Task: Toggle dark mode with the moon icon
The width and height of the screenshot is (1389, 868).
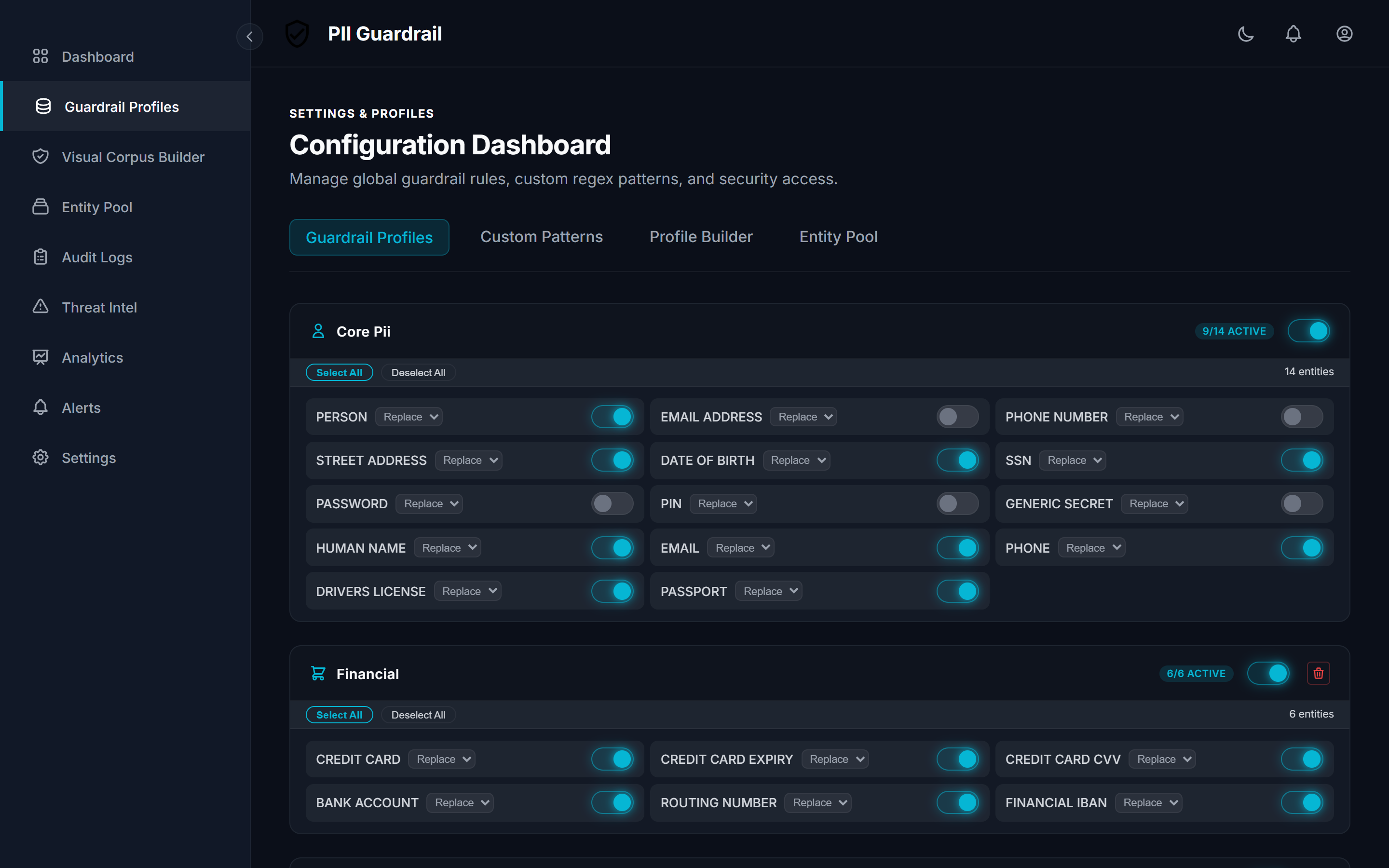Action: click(1245, 34)
